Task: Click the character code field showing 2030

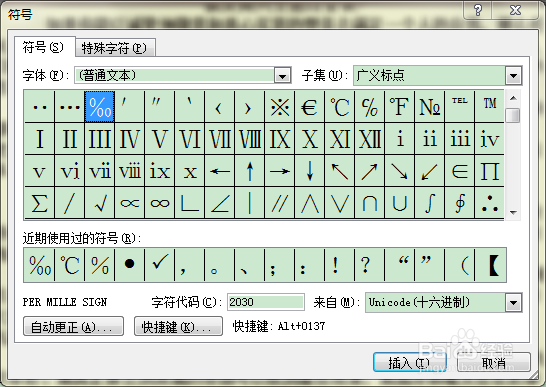Action: click(x=266, y=302)
